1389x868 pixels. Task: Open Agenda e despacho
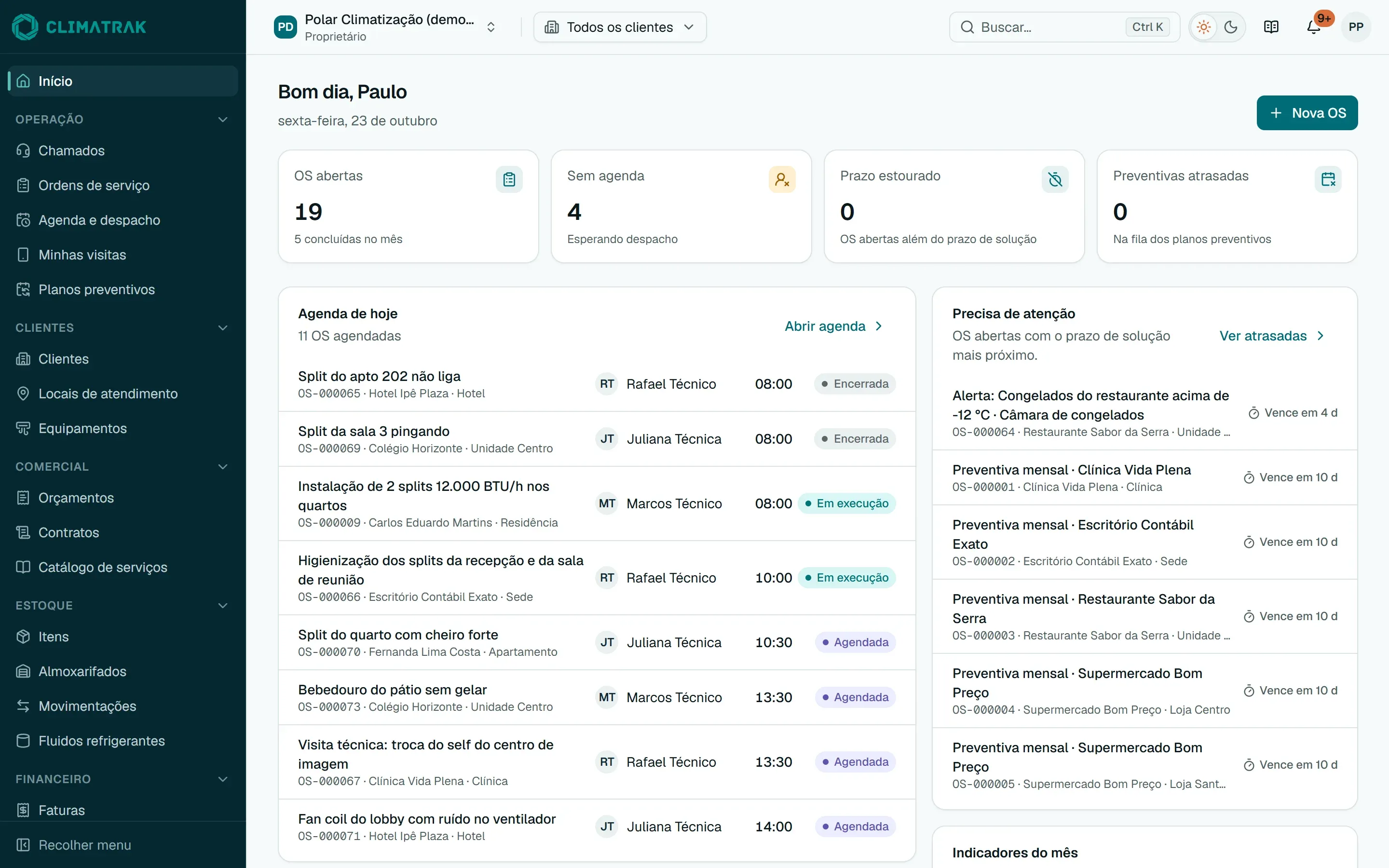tap(123, 220)
